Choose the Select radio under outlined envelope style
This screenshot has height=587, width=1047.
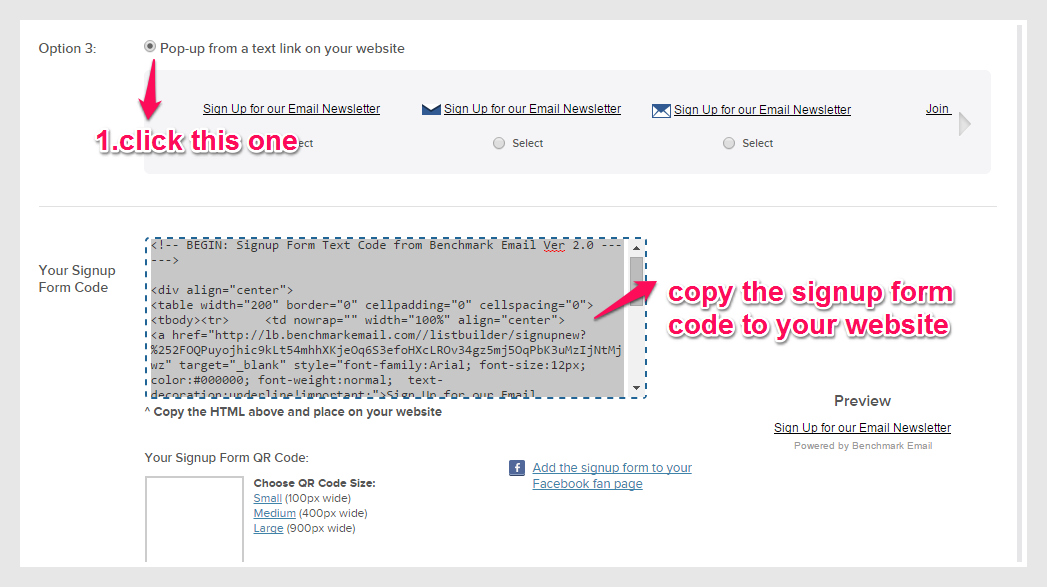729,144
